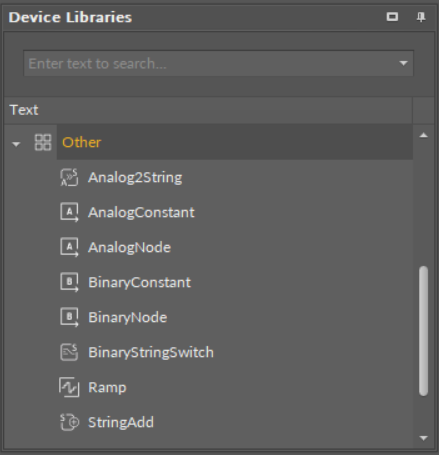
Task: Click the BinaryConstant component icon
Action: (69, 282)
